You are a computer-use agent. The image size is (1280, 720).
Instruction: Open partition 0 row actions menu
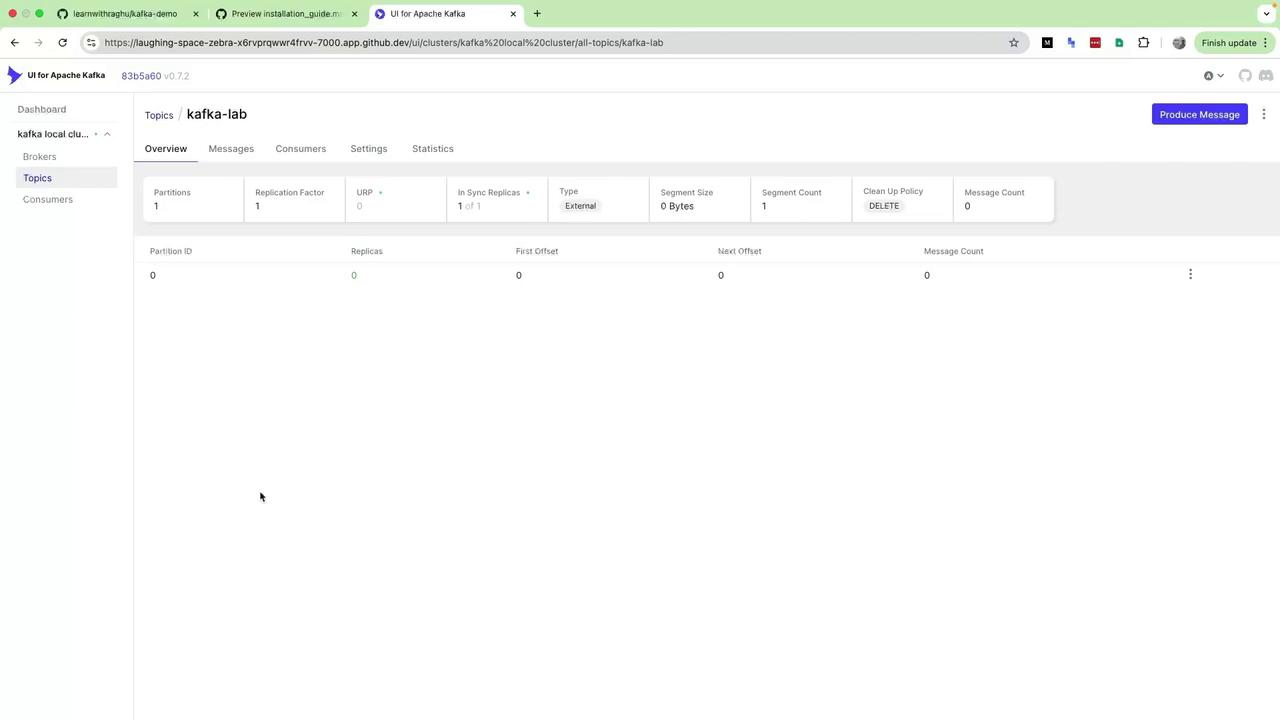(x=1190, y=274)
